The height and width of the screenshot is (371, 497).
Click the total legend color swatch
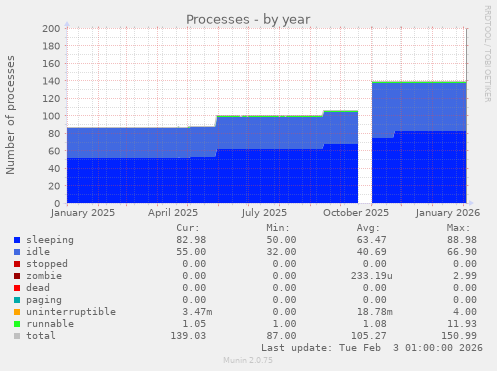pyautogui.click(x=17, y=336)
